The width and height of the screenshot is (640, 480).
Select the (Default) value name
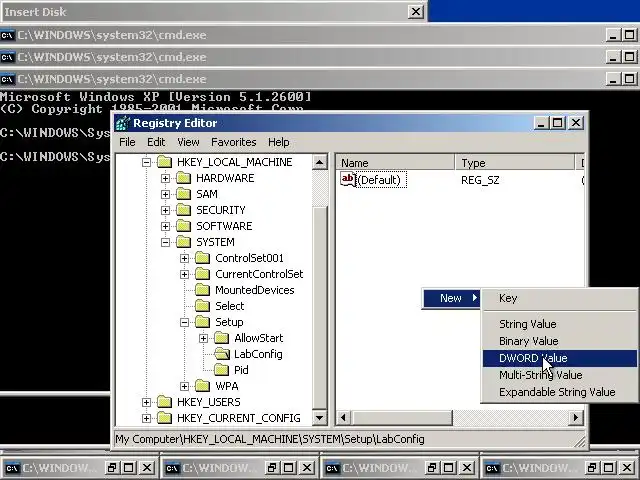(x=381, y=180)
